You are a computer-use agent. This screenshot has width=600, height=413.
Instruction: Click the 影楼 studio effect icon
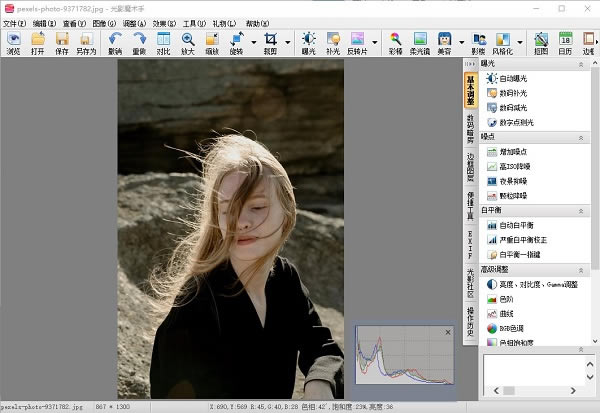coord(478,43)
